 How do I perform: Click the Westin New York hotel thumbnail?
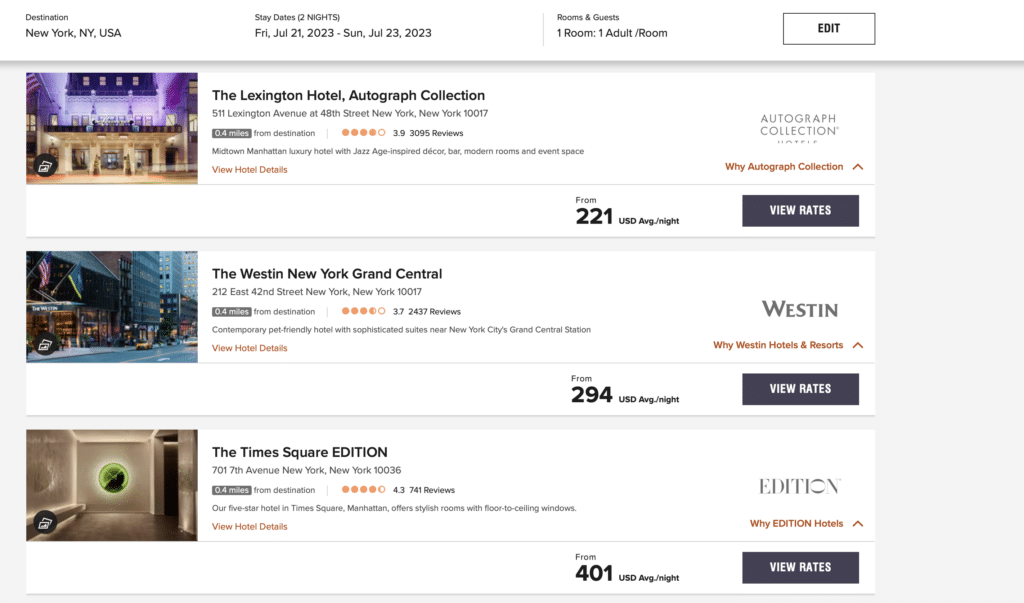coord(112,306)
